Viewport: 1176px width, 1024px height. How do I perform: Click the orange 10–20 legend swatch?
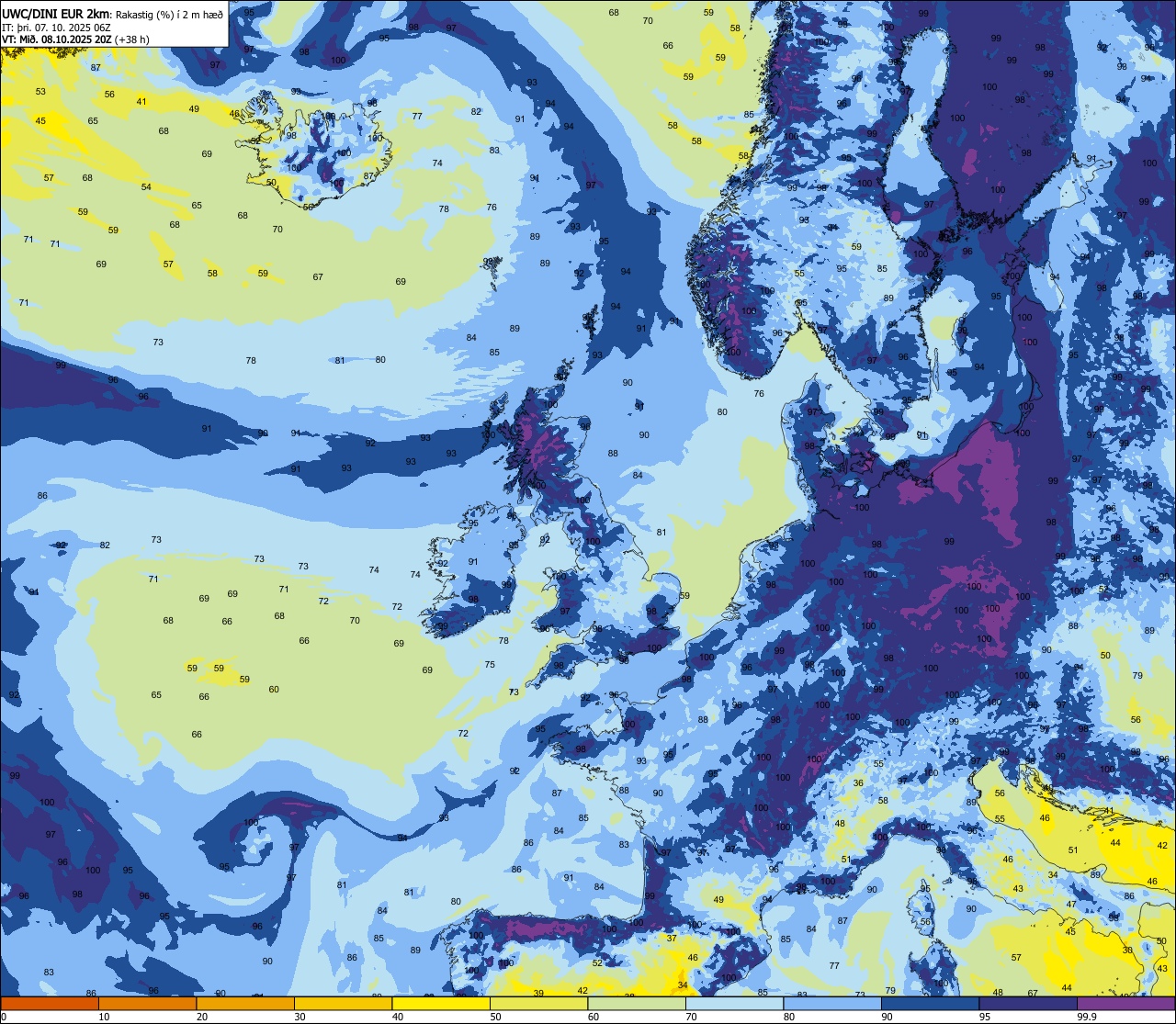(x=147, y=1003)
